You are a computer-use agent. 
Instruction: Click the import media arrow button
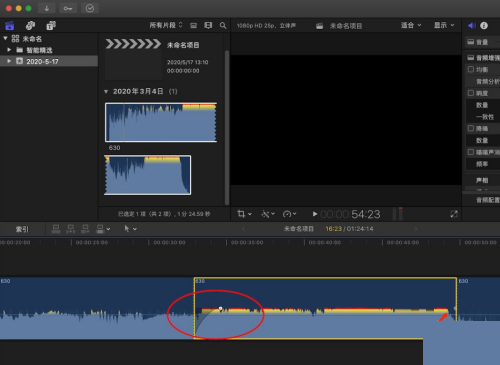[47, 8]
